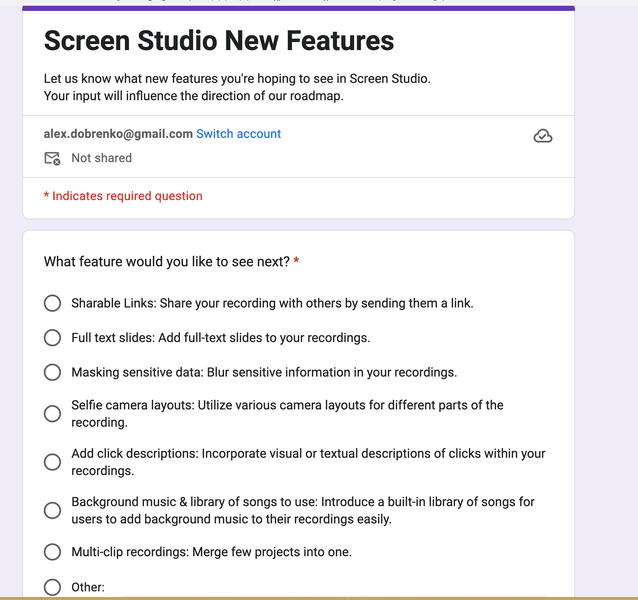
Task: Select the Full text slides radio option
Action: (52, 338)
